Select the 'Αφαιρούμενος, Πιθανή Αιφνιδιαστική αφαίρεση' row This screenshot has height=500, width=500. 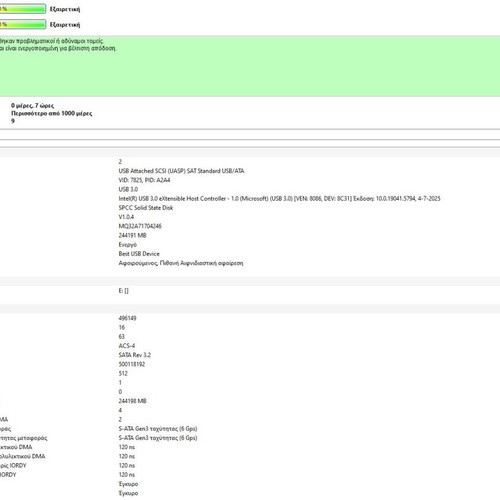click(x=181, y=263)
